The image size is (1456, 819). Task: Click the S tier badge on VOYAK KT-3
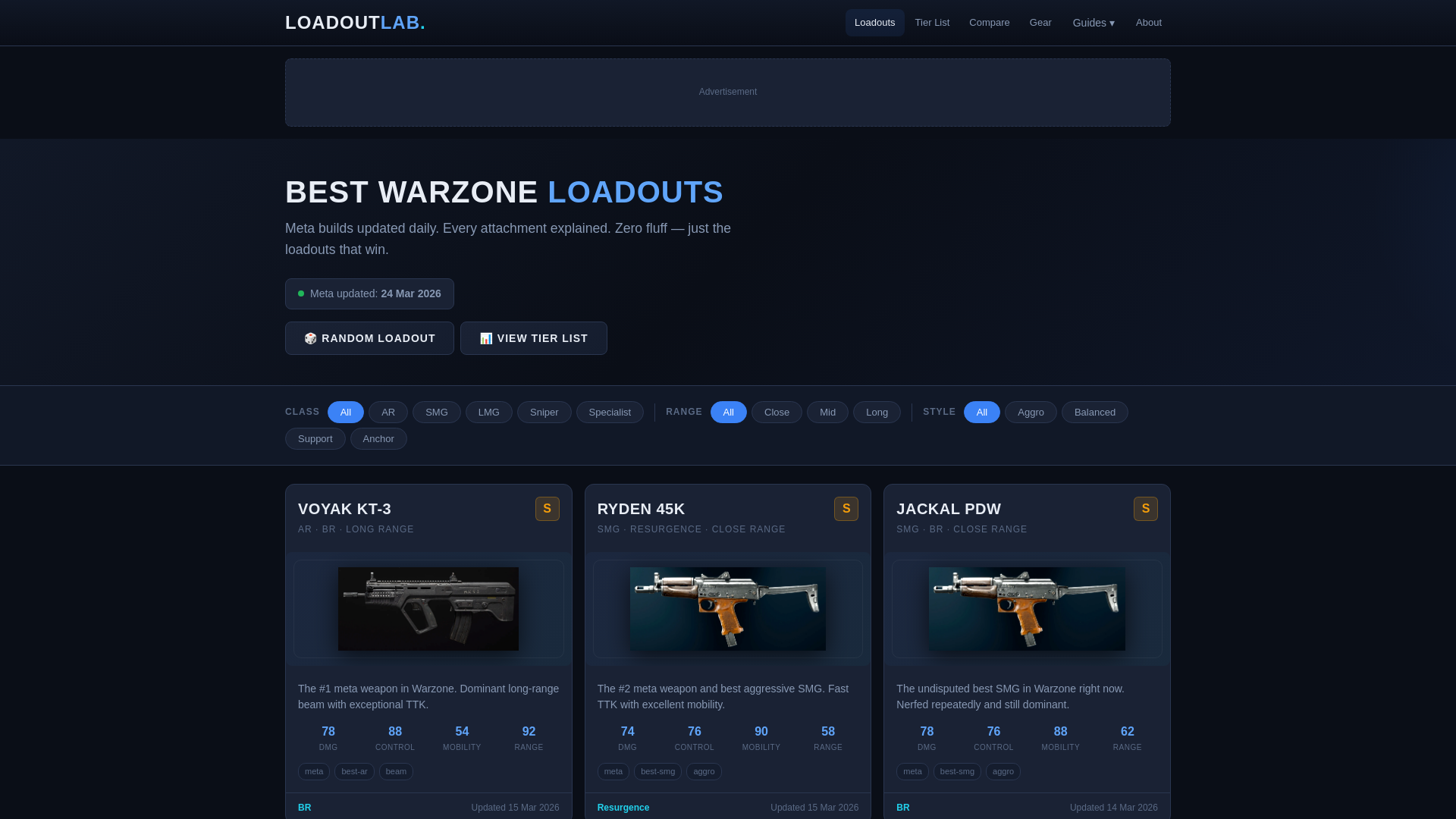pos(548,509)
